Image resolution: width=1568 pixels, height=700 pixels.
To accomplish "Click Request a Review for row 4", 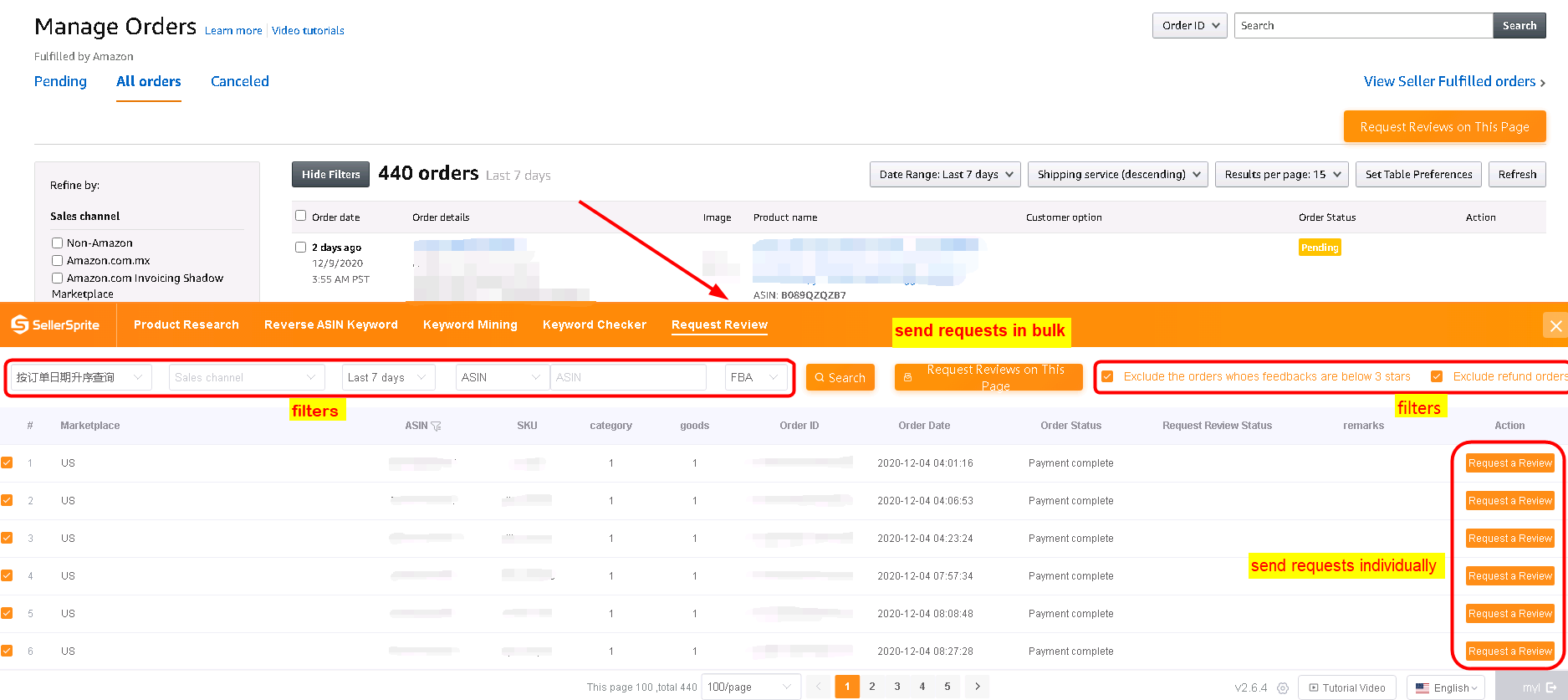I will pos(1510,575).
